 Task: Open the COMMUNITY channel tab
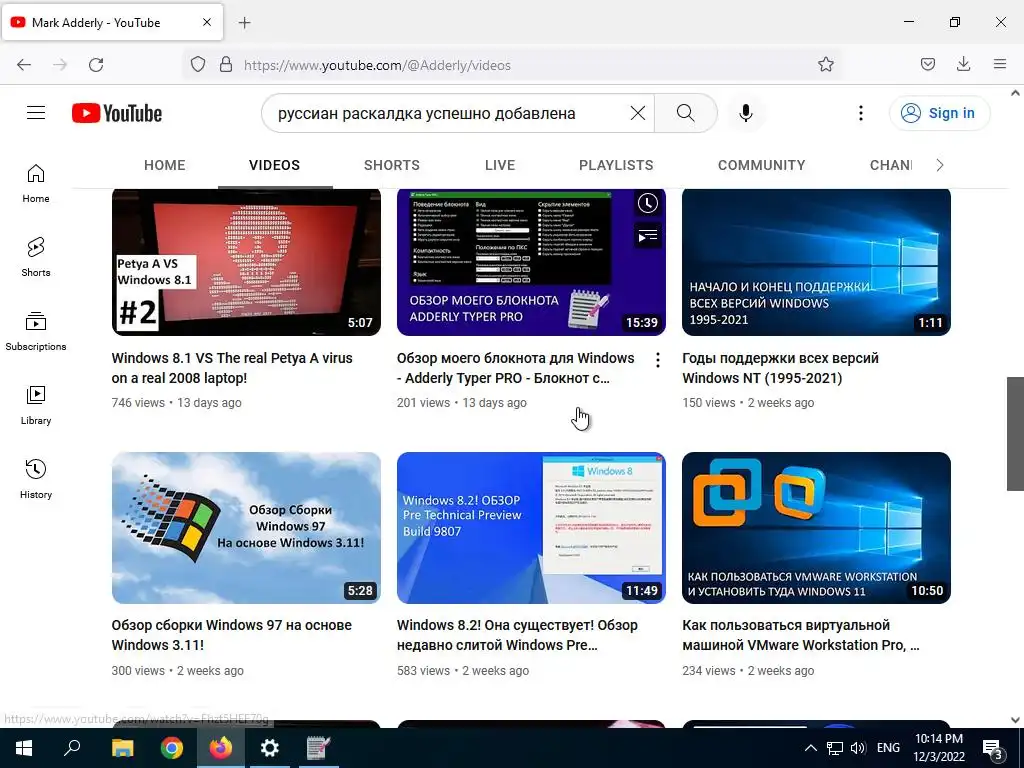pos(761,165)
